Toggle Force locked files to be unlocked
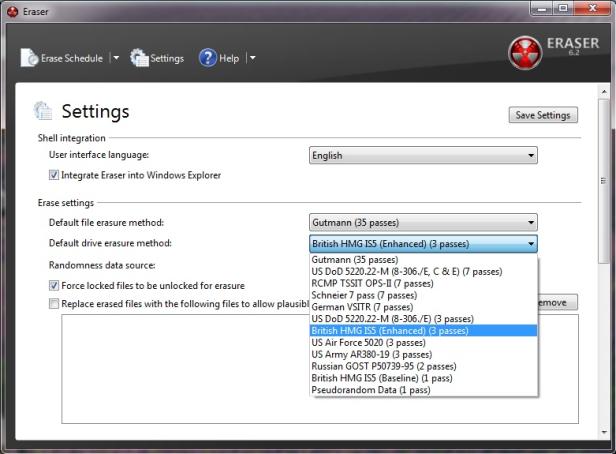This screenshot has height=454, width=616. pos(54,286)
